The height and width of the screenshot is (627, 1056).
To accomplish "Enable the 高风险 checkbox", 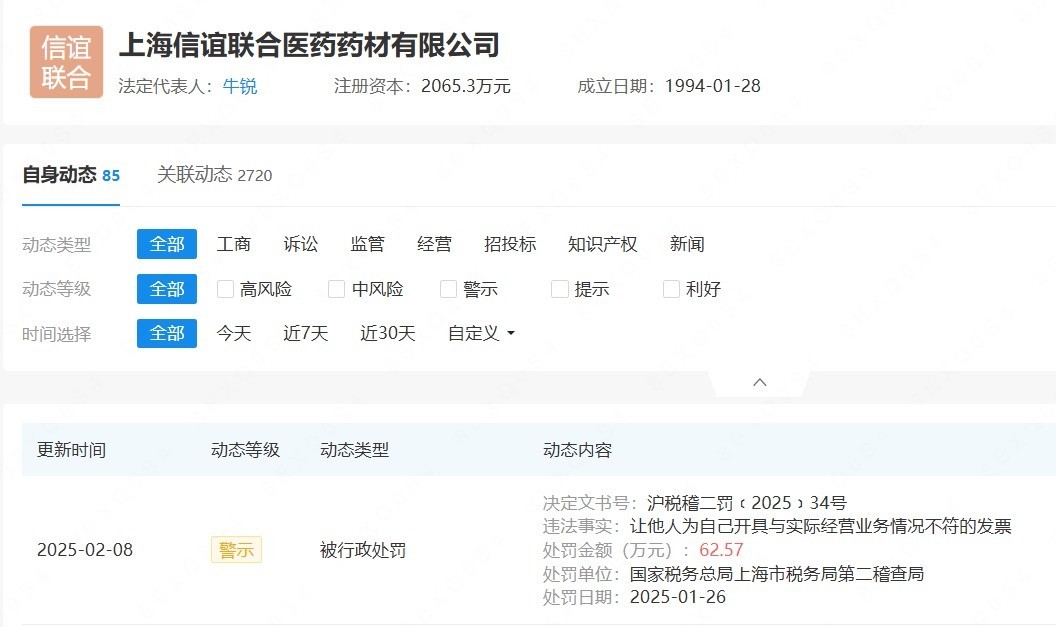I will click(x=224, y=288).
